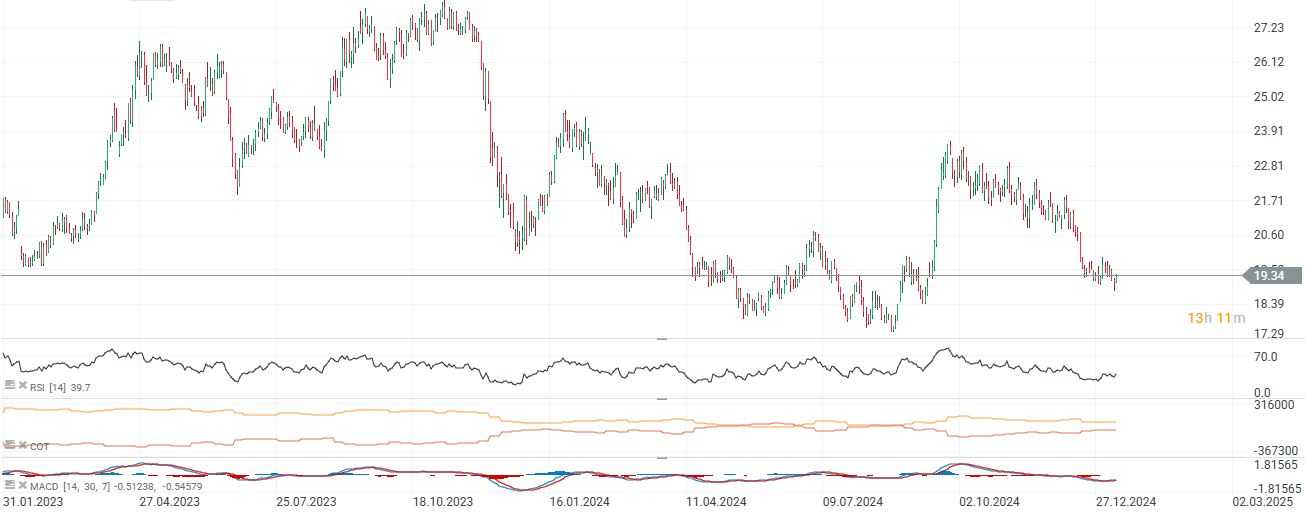
Task: Click the RSI 0.0 level label
Action: 1263,392
